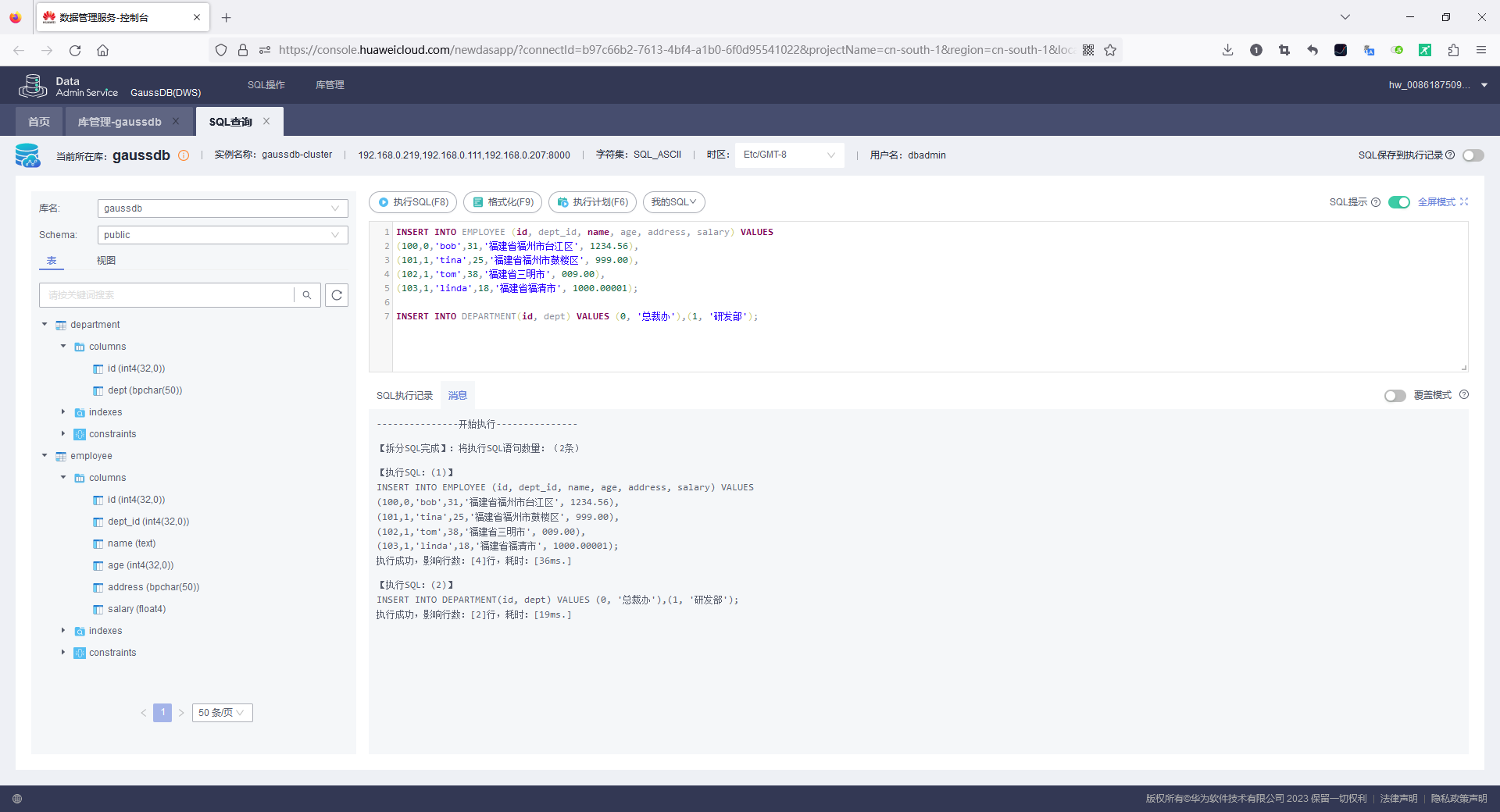
Task: Open the 库管理 menu
Action: [330, 85]
